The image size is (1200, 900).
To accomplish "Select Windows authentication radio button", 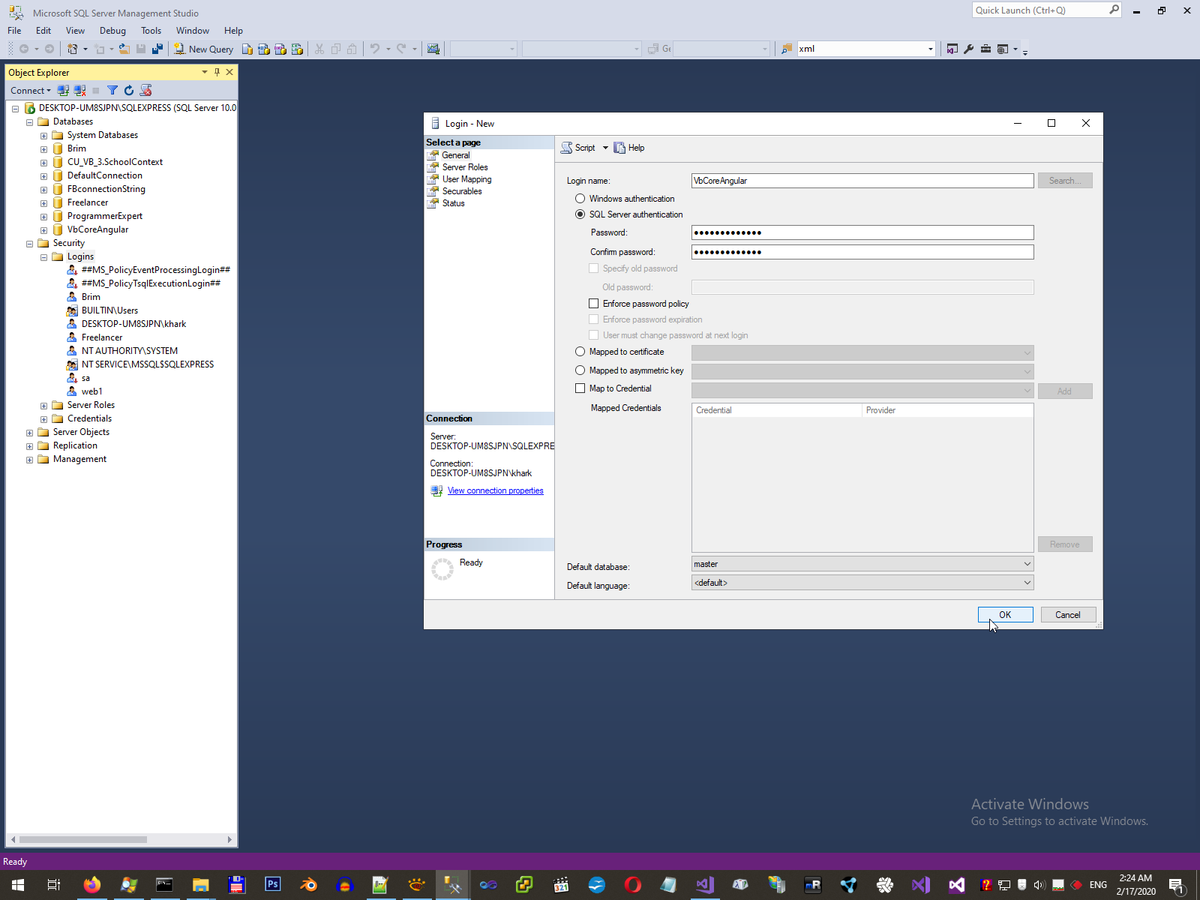I will click(580, 198).
